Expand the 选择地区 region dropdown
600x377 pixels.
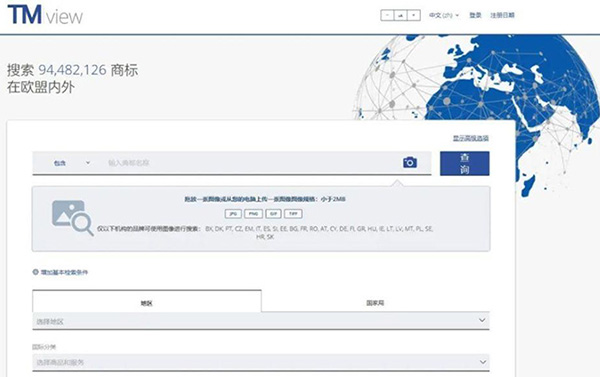[261, 321]
